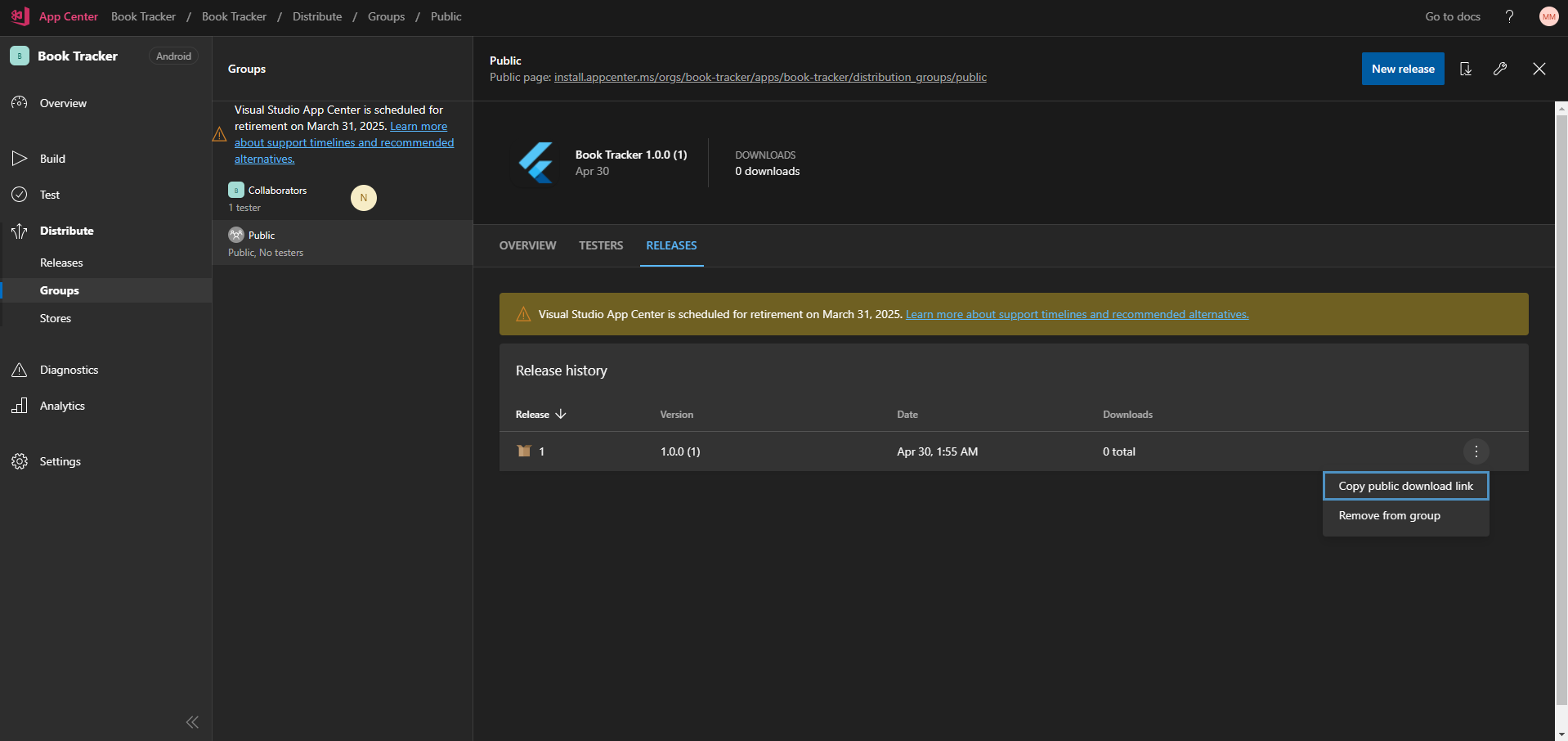
Task: Open Groups under Distribute
Action: pos(60,290)
